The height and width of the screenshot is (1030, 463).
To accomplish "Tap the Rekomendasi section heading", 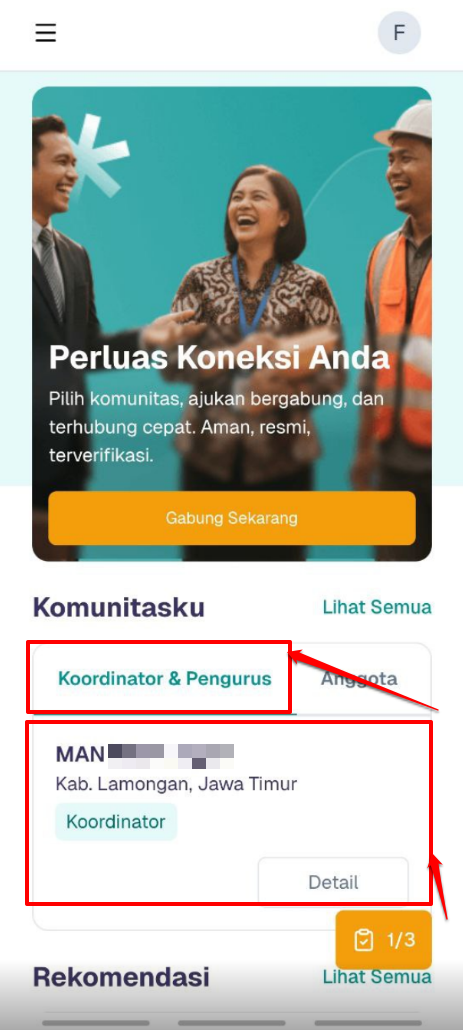I will pyautogui.click(x=121, y=977).
